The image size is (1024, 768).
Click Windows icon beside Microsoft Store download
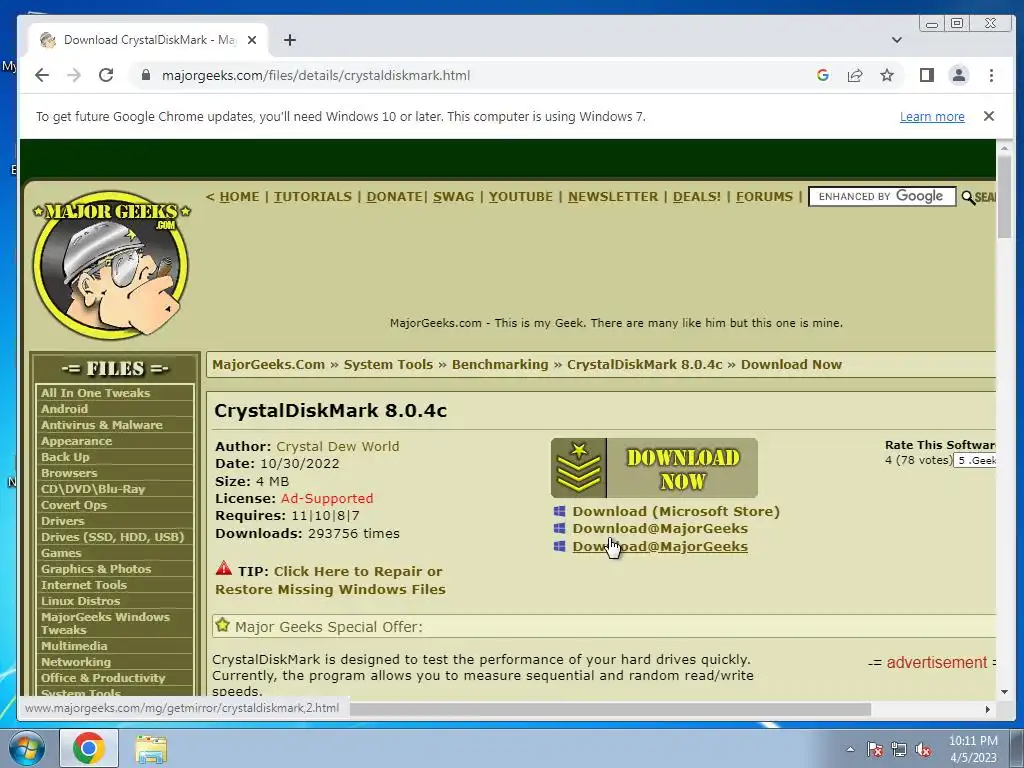560,511
